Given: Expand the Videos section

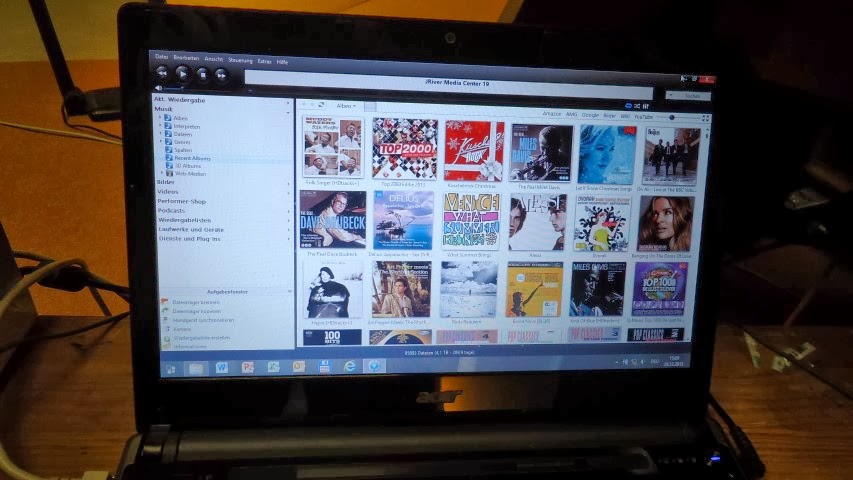Looking at the screenshot, I should [288, 193].
